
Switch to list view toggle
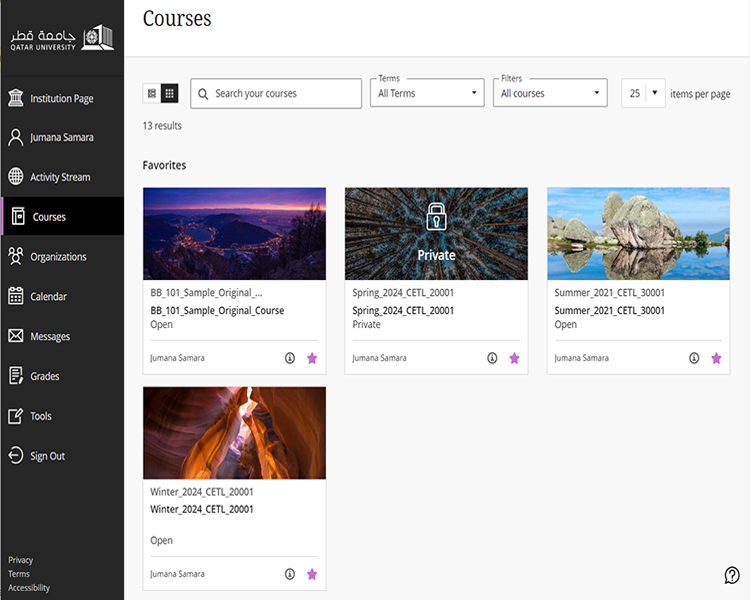(152, 93)
